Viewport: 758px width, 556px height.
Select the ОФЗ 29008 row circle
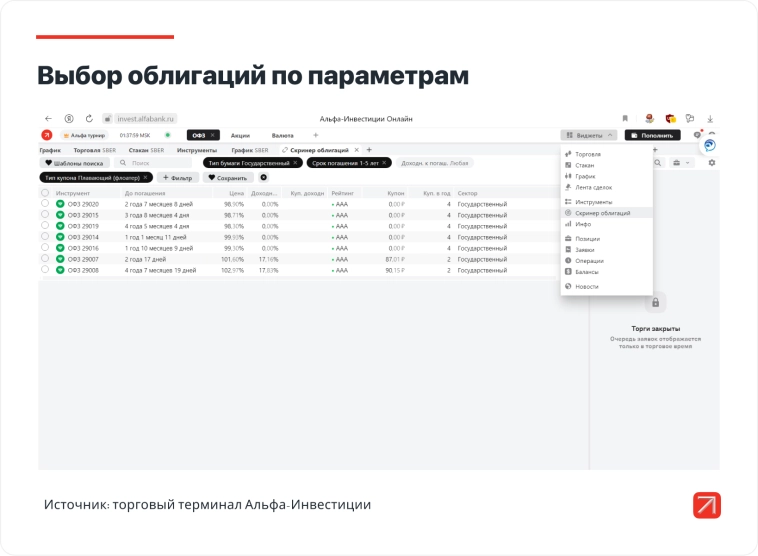pyautogui.click(x=45, y=269)
